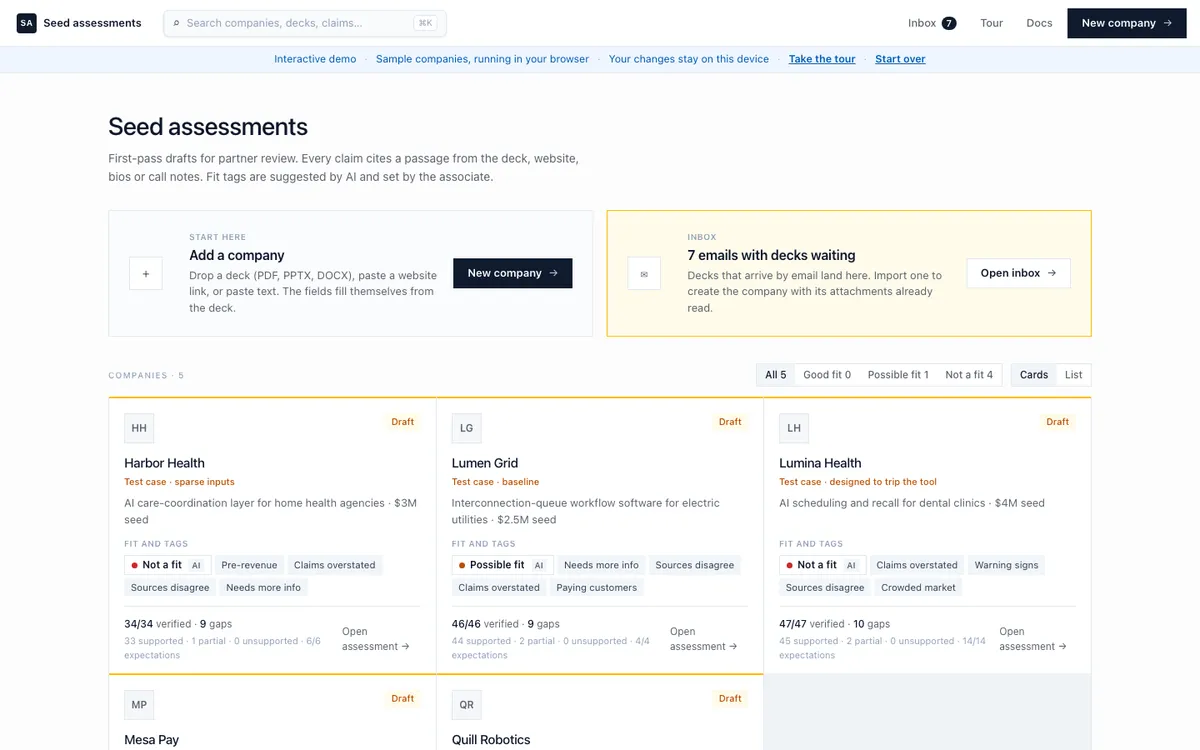Open assessment for Lumina Health

(1033, 639)
